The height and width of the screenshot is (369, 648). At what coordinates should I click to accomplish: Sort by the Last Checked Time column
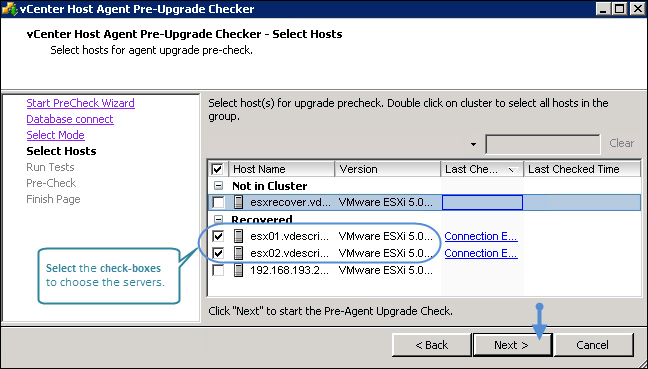point(582,169)
